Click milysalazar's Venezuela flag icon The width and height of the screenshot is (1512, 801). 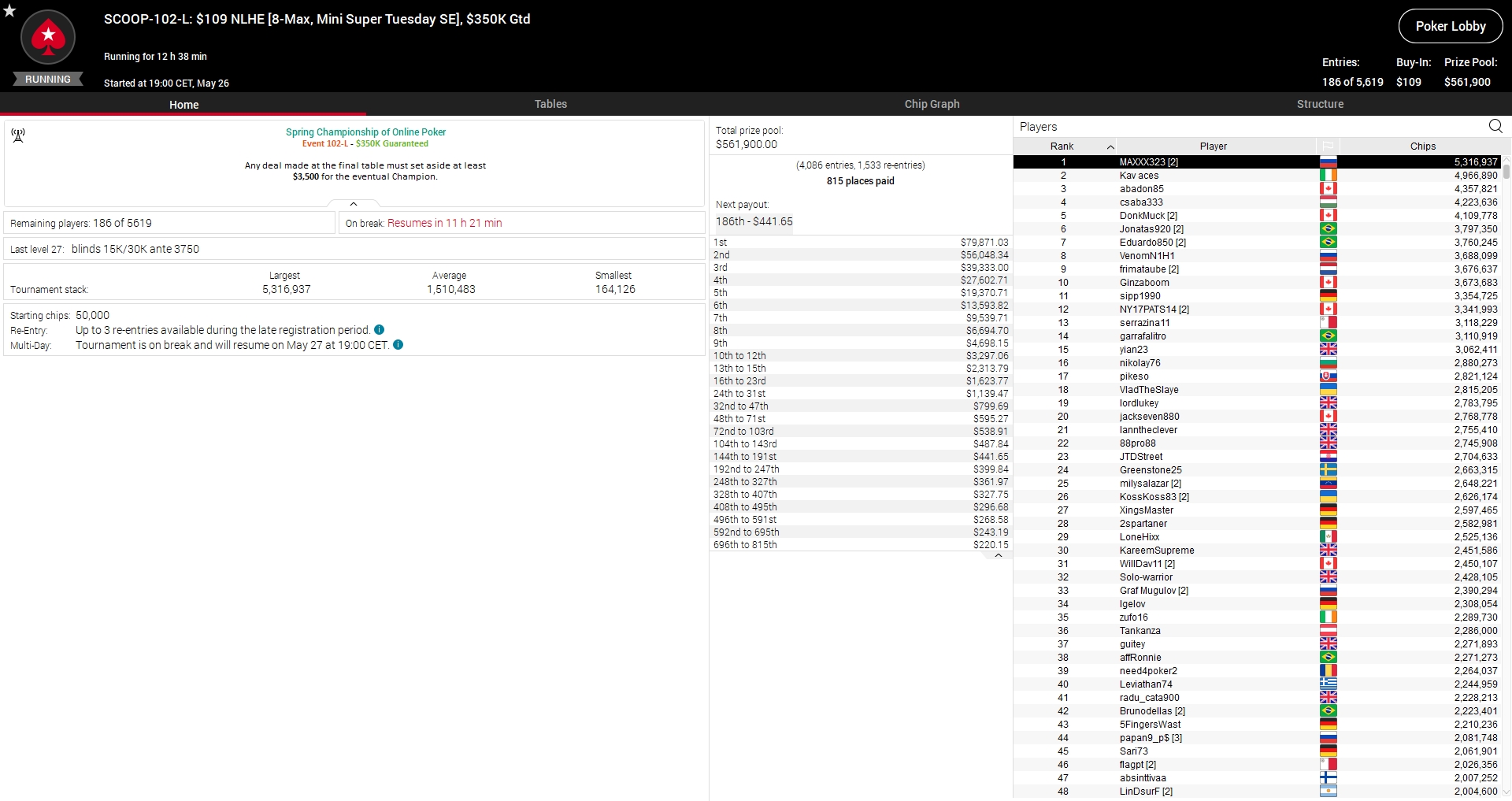point(1328,484)
